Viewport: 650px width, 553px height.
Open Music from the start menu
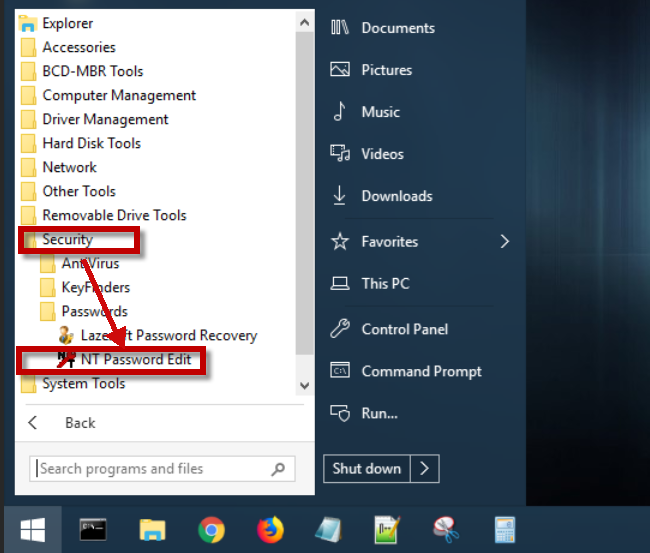[365, 112]
